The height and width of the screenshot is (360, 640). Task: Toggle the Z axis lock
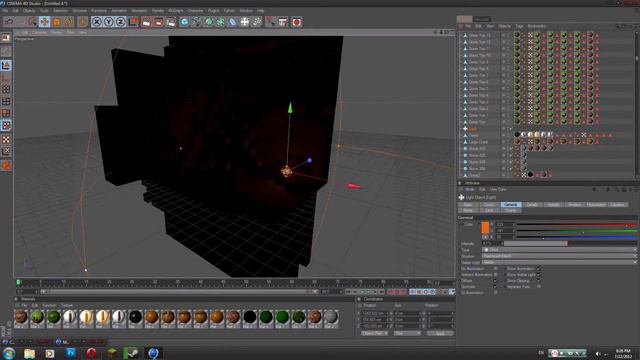click(120, 22)
